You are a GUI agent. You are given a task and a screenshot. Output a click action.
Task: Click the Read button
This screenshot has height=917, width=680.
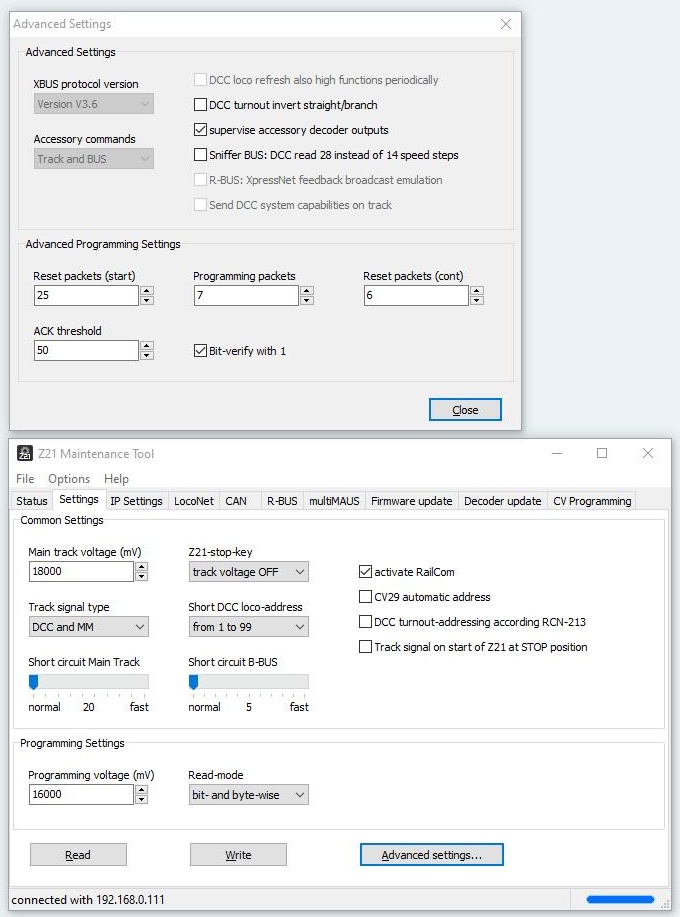(x=78, y=855)
